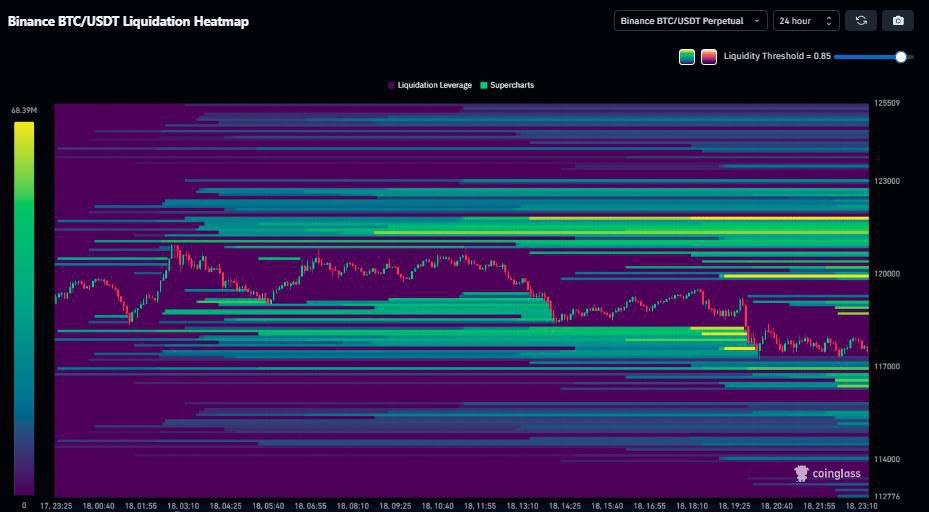The width and height of the screenshot is (929, 512).
Task: Click the 18, 13:10 time axis label
Action: coord(522,507)
